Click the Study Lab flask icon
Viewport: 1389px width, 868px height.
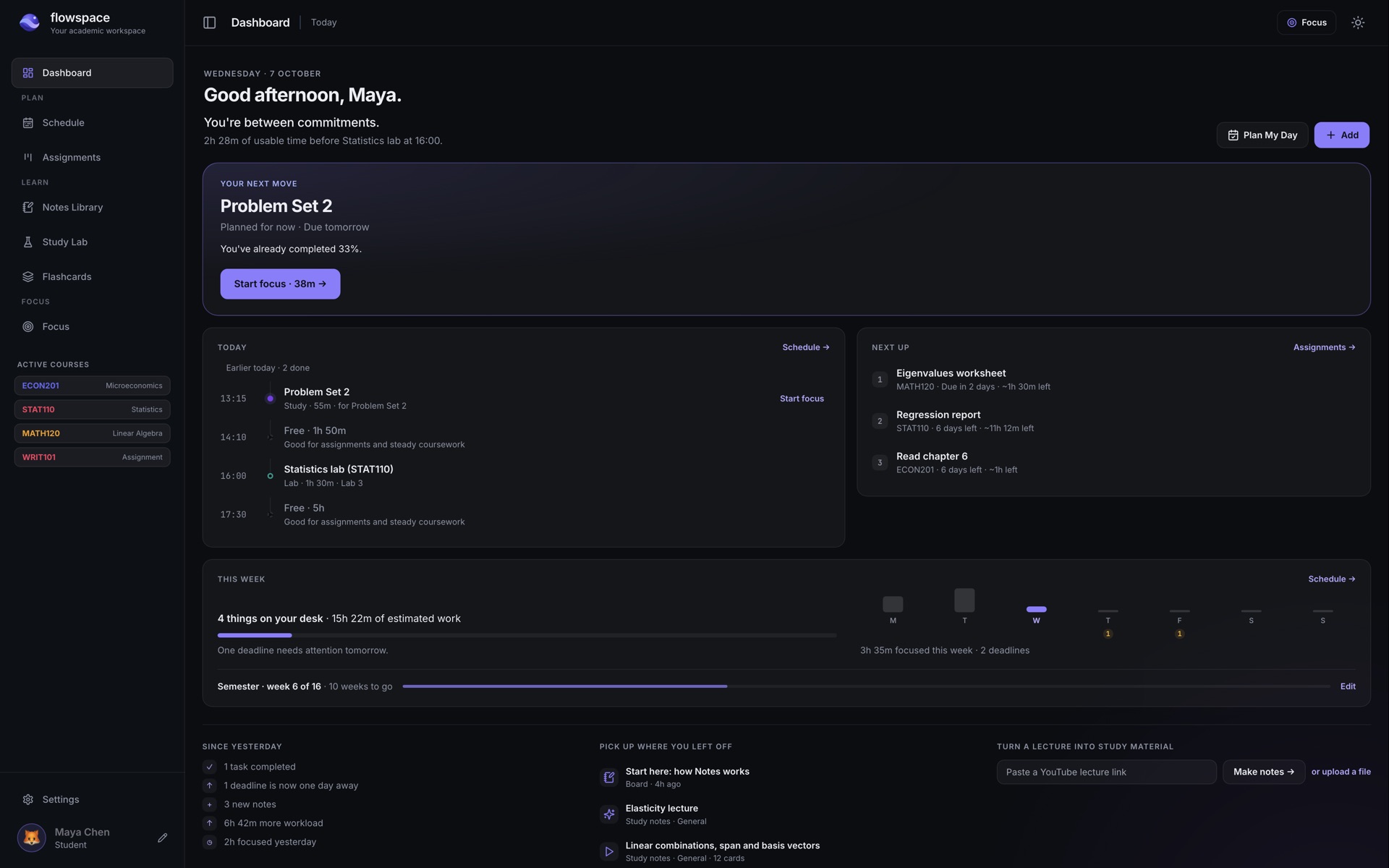coord(28,242)
